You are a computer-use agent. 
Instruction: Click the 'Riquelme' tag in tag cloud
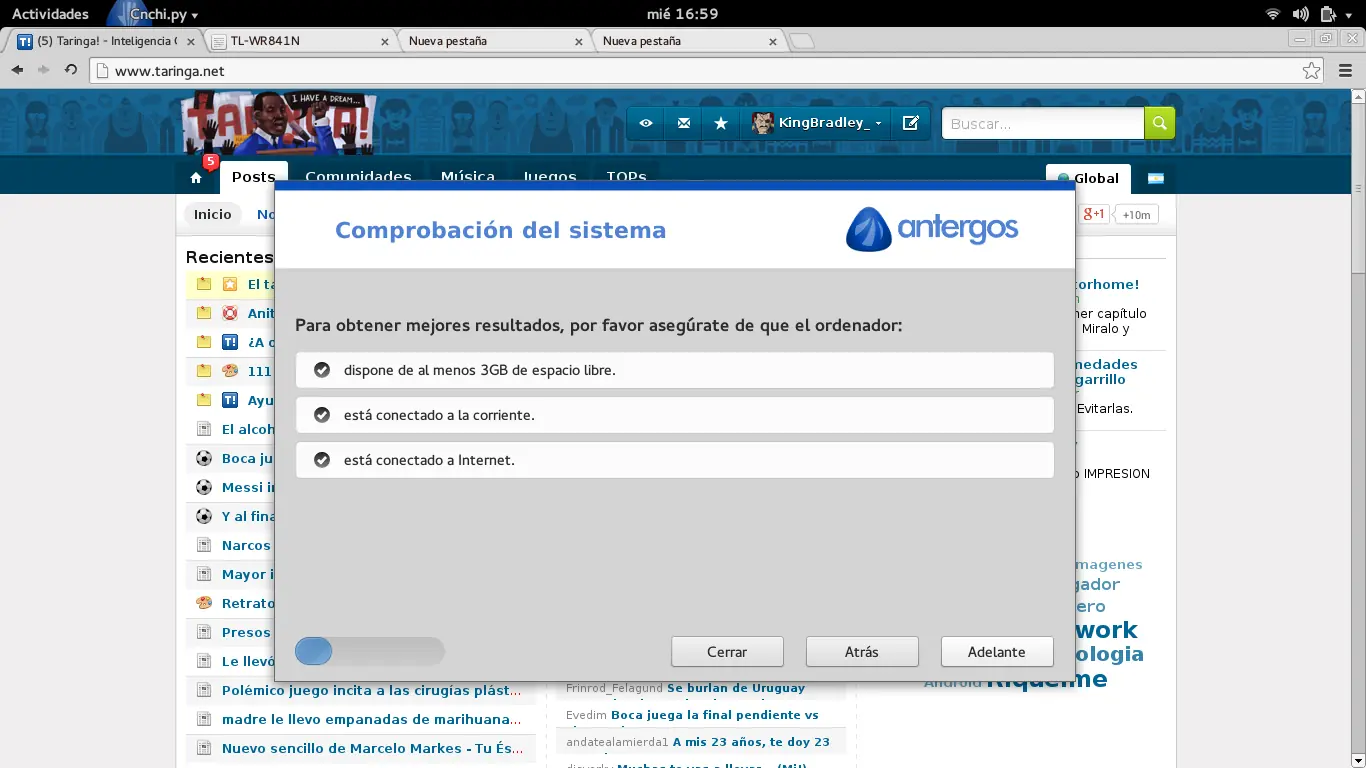(1047, 680)
